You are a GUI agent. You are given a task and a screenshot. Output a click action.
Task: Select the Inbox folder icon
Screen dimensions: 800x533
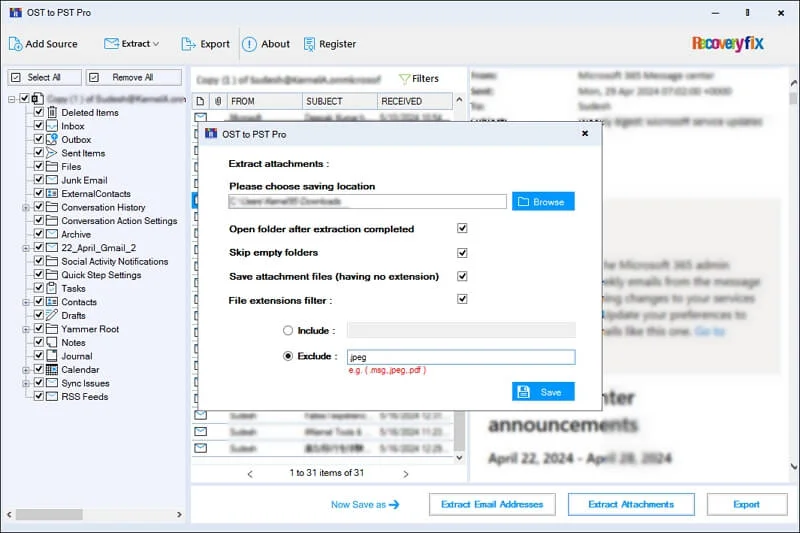pos(52,125)
